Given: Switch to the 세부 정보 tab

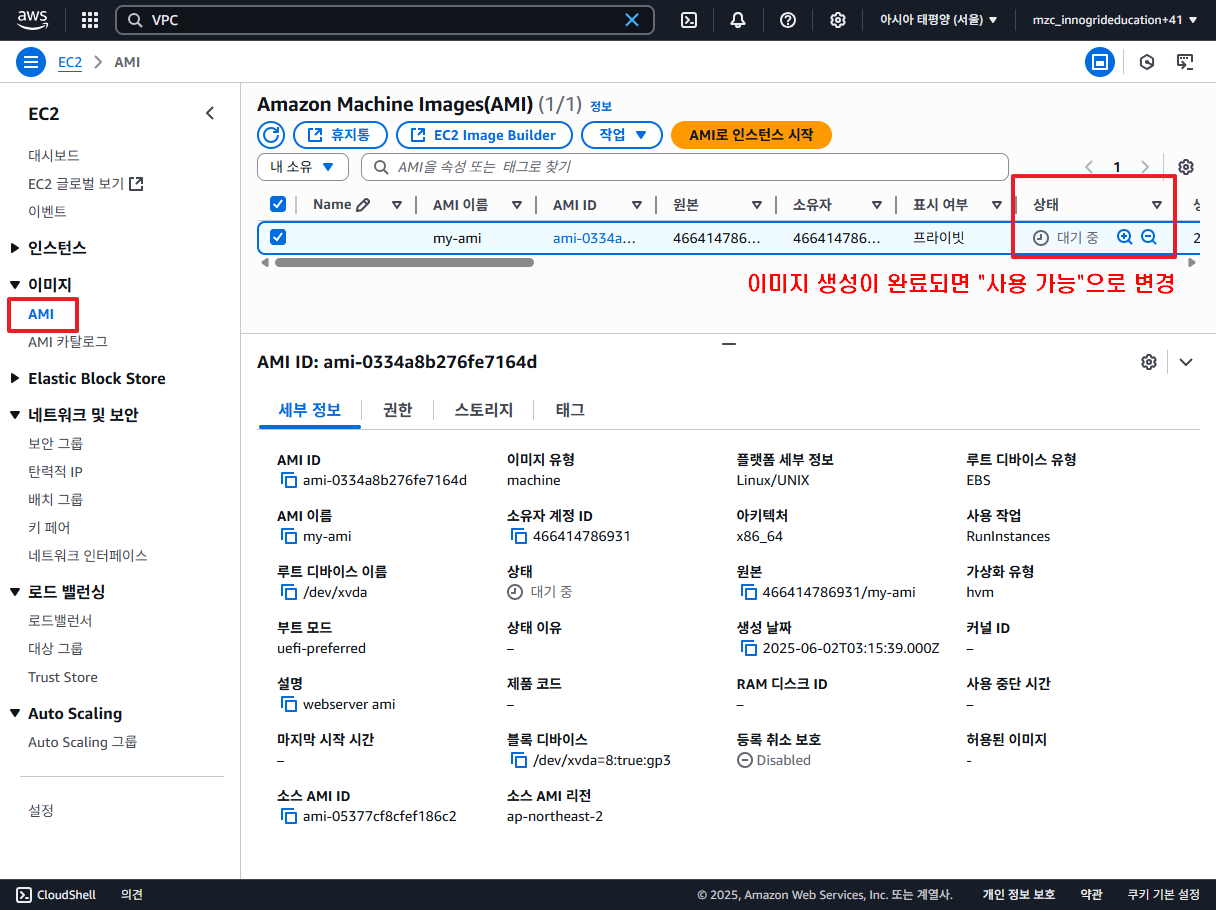Looking at the screenshot, I should tap(309, 410).
